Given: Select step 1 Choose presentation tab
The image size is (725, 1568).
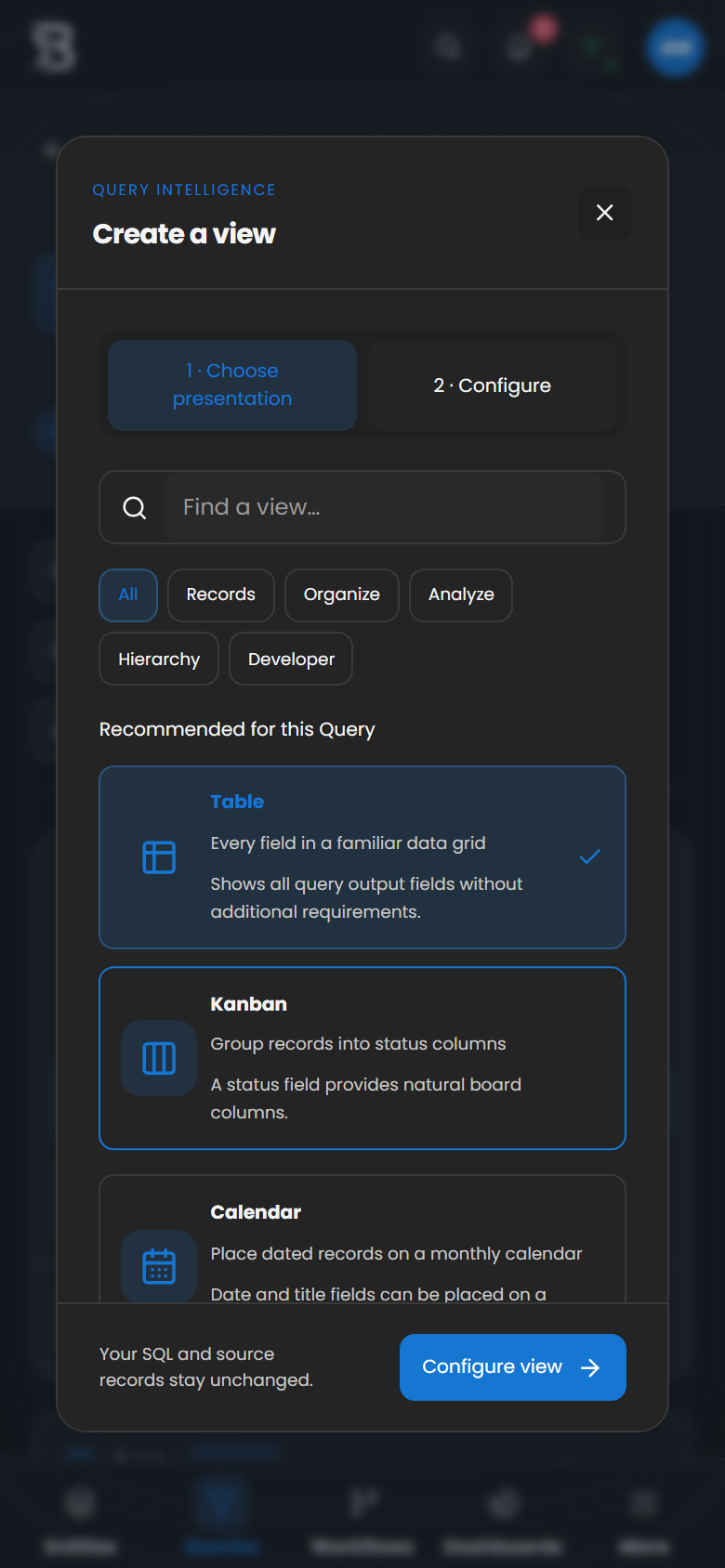Looking at the screenshot, I should click(232, 385).
